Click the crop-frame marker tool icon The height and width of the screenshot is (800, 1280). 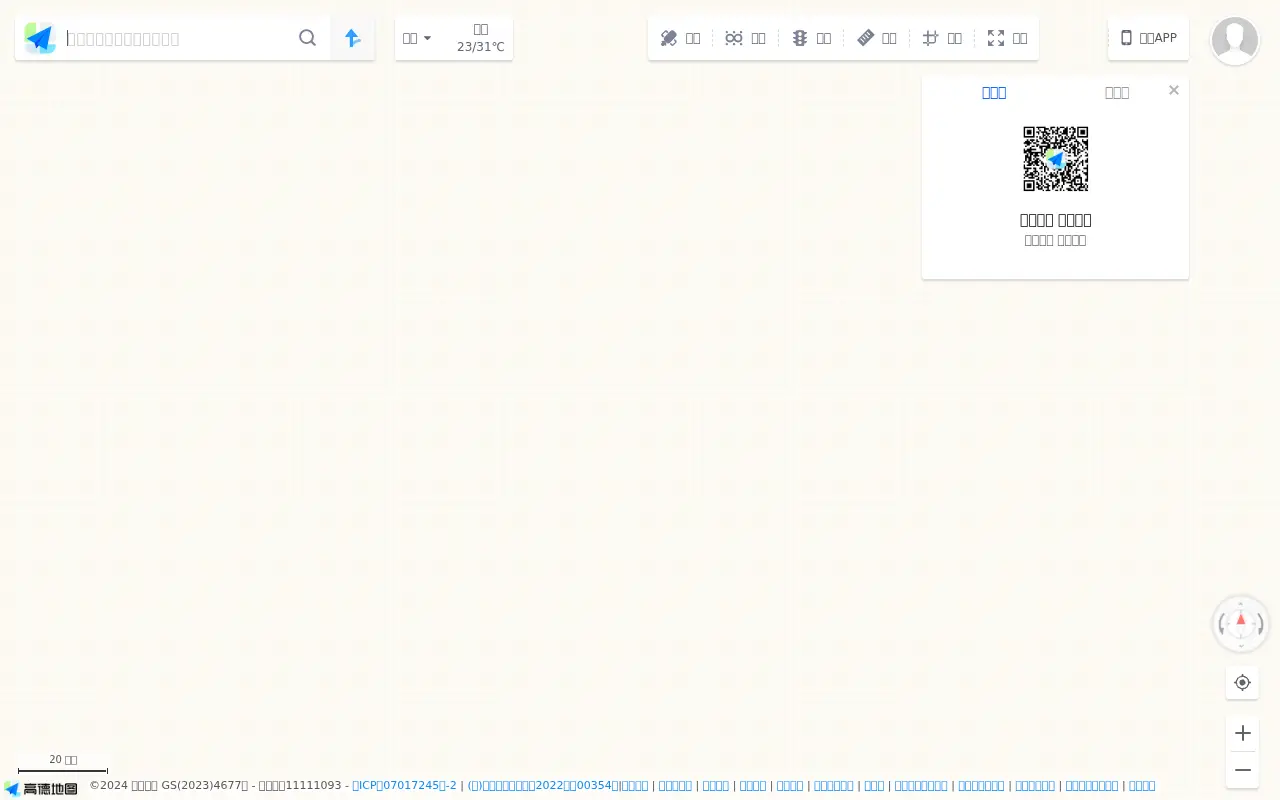click(x=942, y=38)
